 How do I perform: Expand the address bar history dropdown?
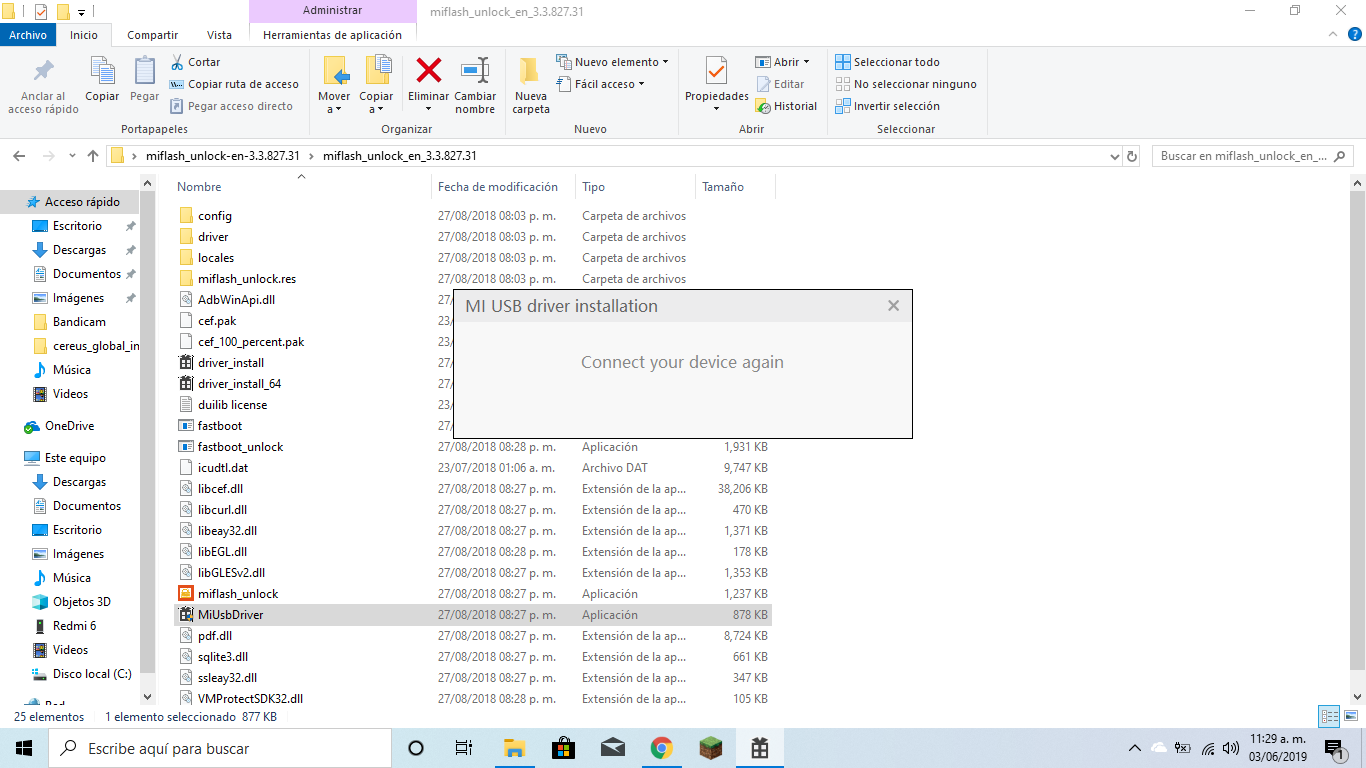[1115, 156]
